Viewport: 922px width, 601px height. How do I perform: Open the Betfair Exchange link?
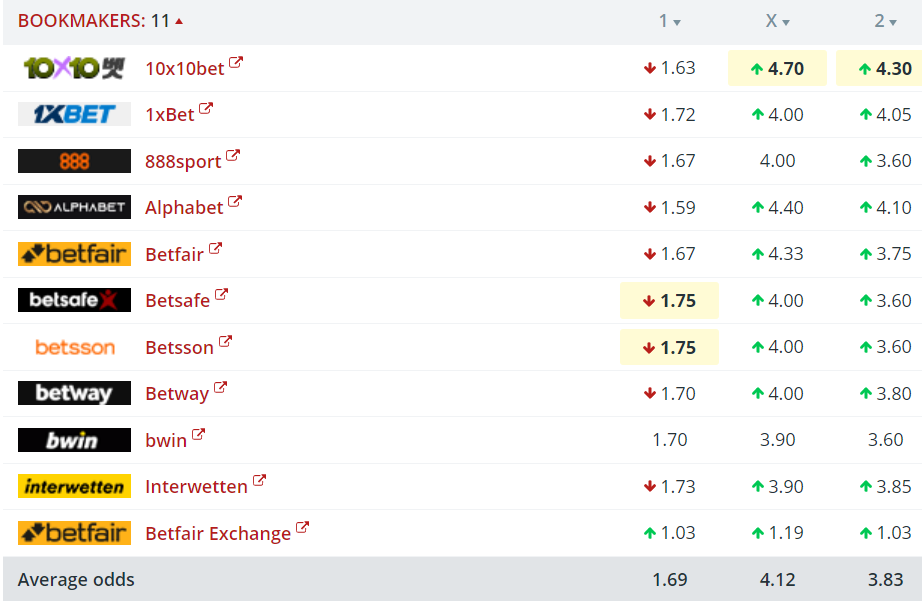pyautogui.click(x=218, y=534)
